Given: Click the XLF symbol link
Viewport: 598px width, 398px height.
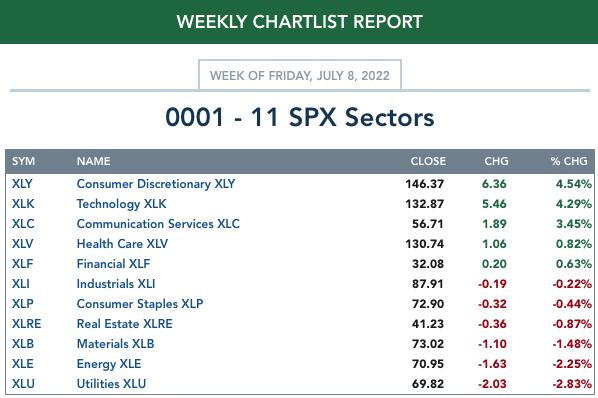Looking at the screenshot, I should click(x=22, y=264).
